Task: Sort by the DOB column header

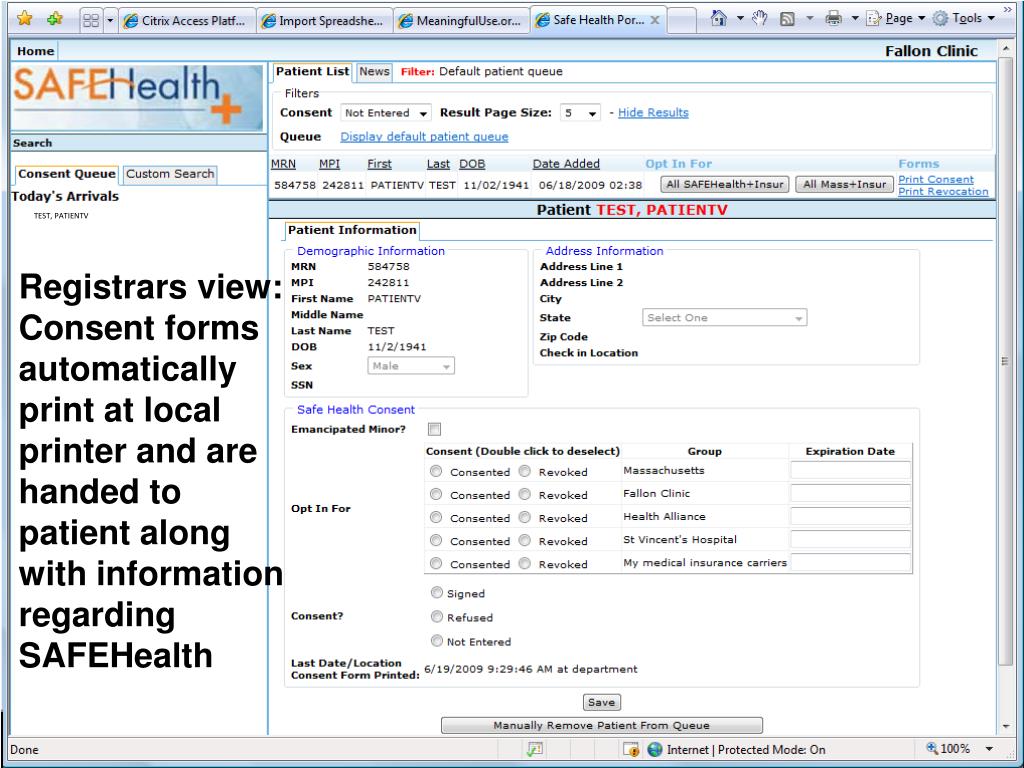Action: [472, 164]
